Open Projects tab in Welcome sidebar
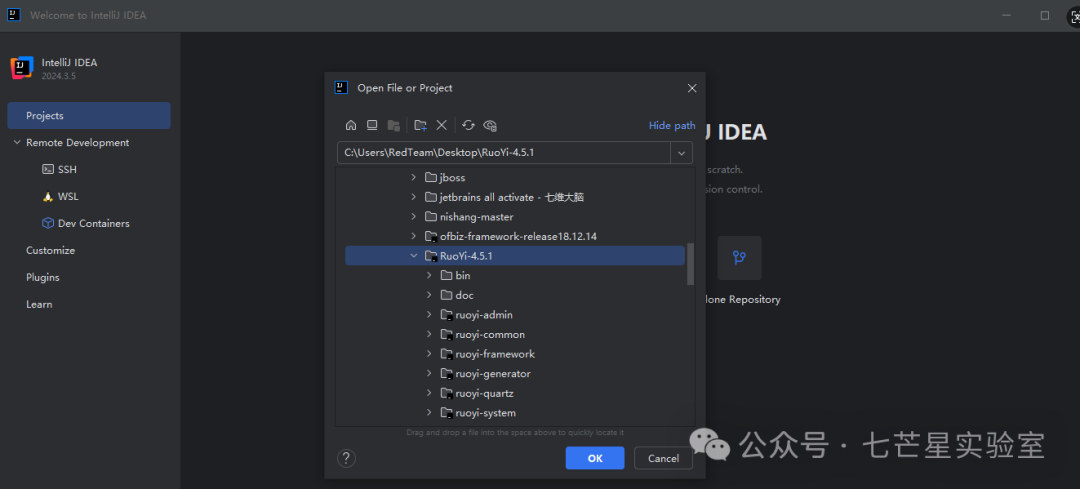The image size is (1080, 489). click(89, 116)
